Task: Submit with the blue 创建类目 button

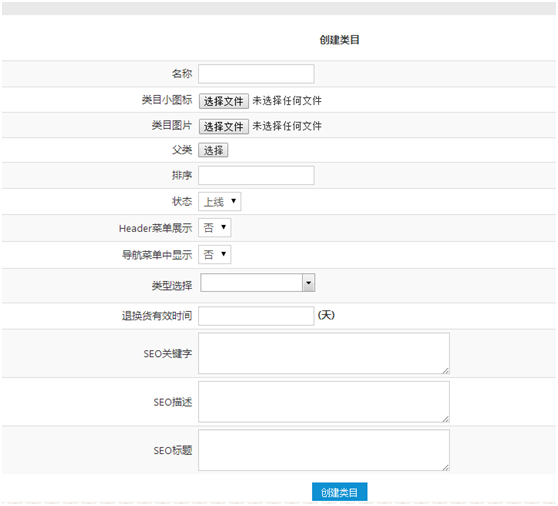Action: (x=339, y=492)
